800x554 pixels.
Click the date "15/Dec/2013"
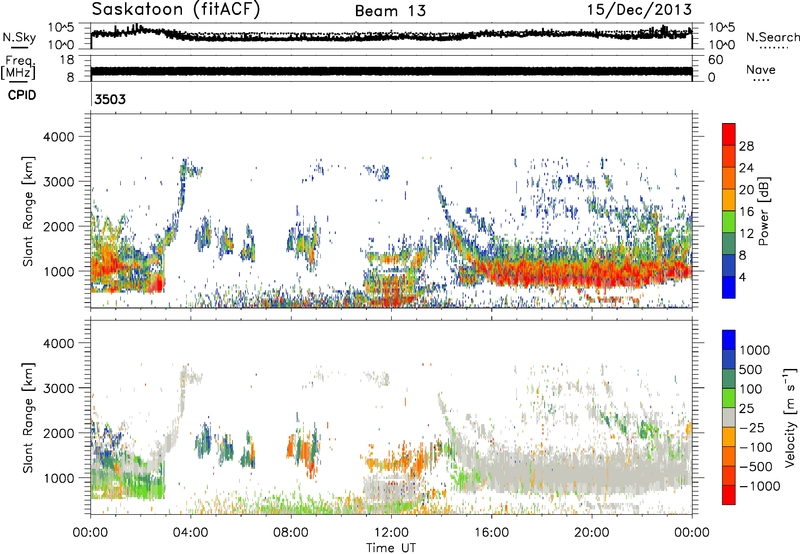coord(639,10)
